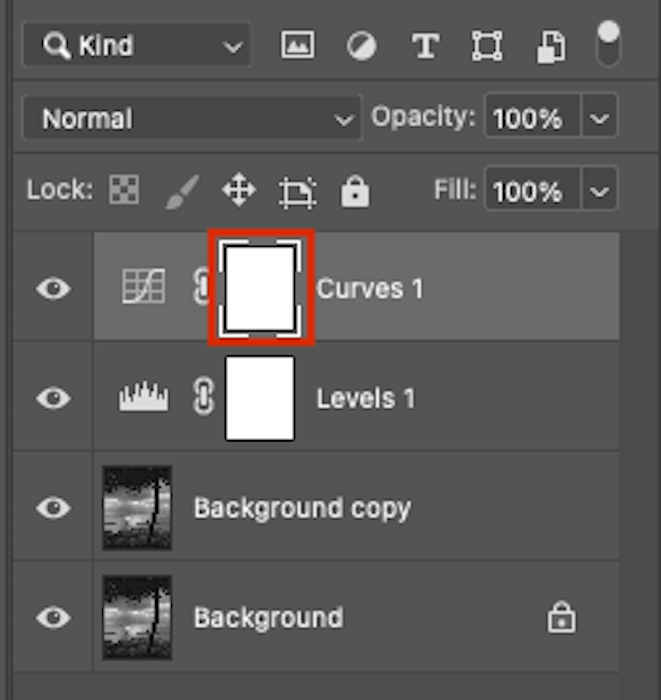Filter layers by type layer icon
The width and height of the screenshot is (661, 700).
click(x=425, y=46)
